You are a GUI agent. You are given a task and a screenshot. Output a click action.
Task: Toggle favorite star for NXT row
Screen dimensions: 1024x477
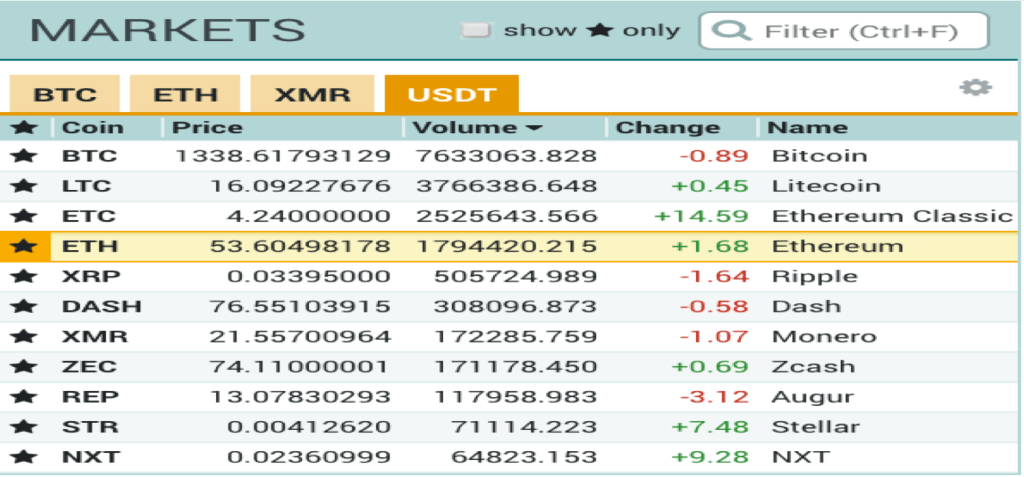point(24,456)
